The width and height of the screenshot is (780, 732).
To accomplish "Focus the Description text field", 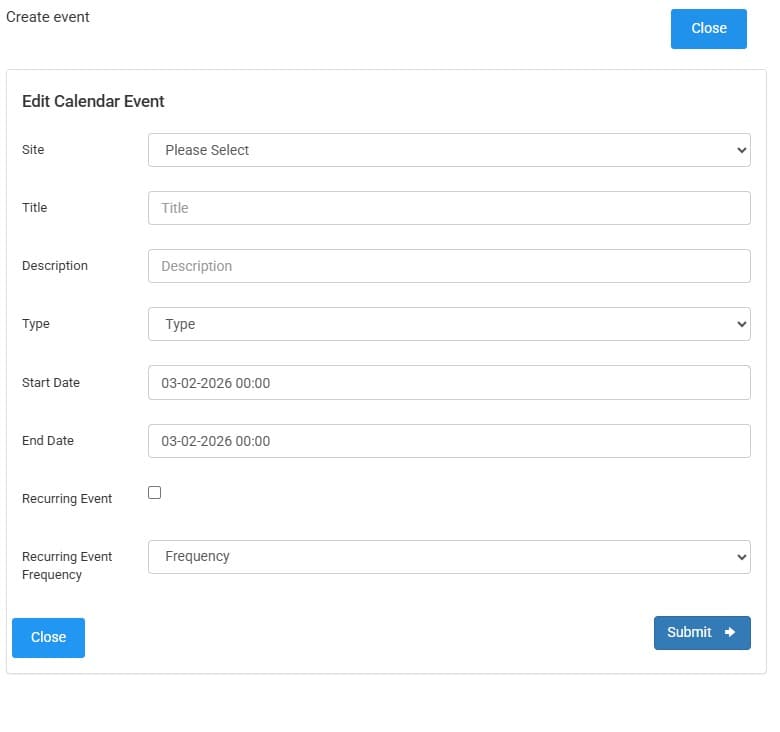I will pyautogui.click(x=449, y=266).
